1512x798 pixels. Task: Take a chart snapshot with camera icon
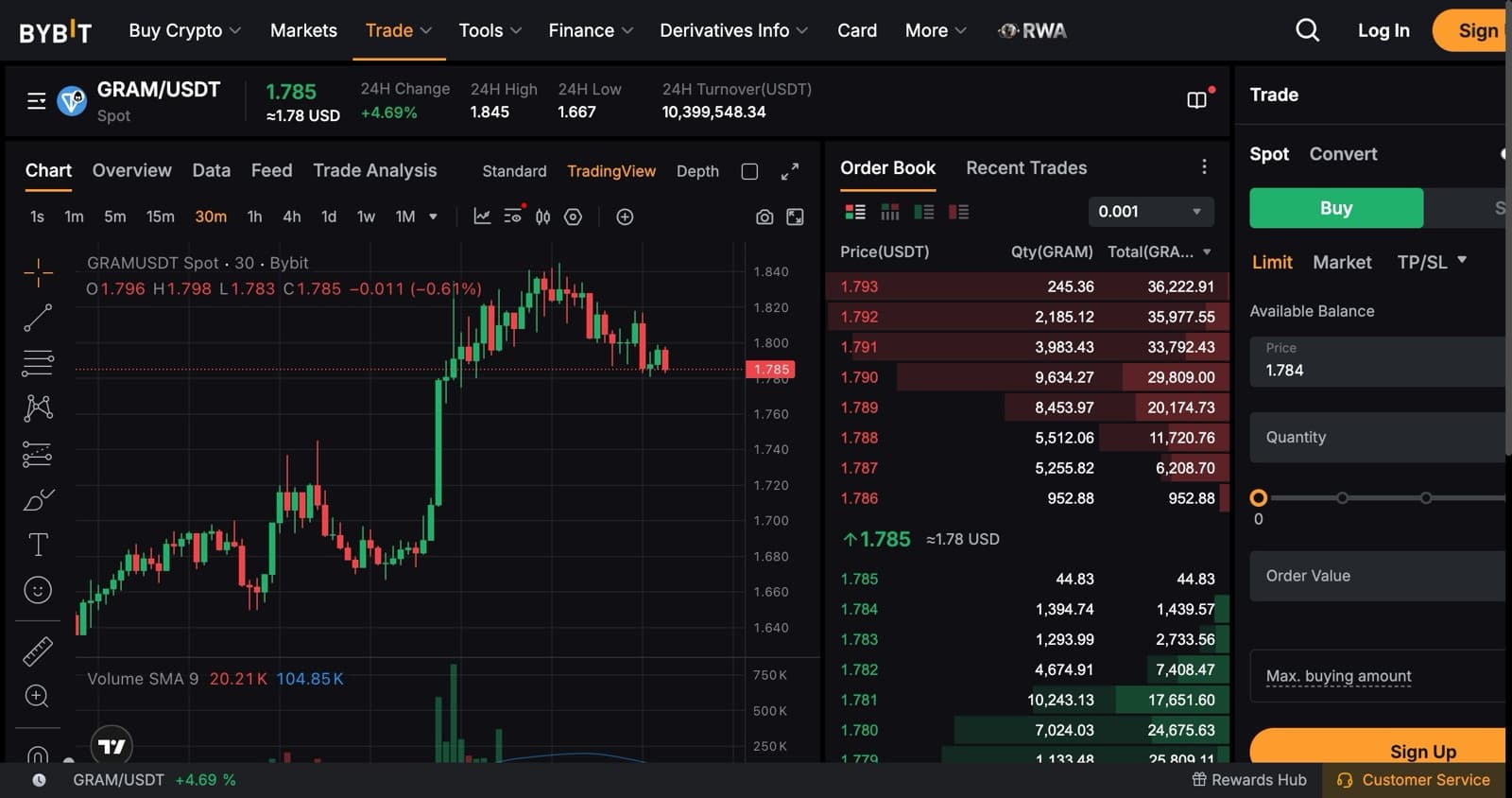click(765, 217)
